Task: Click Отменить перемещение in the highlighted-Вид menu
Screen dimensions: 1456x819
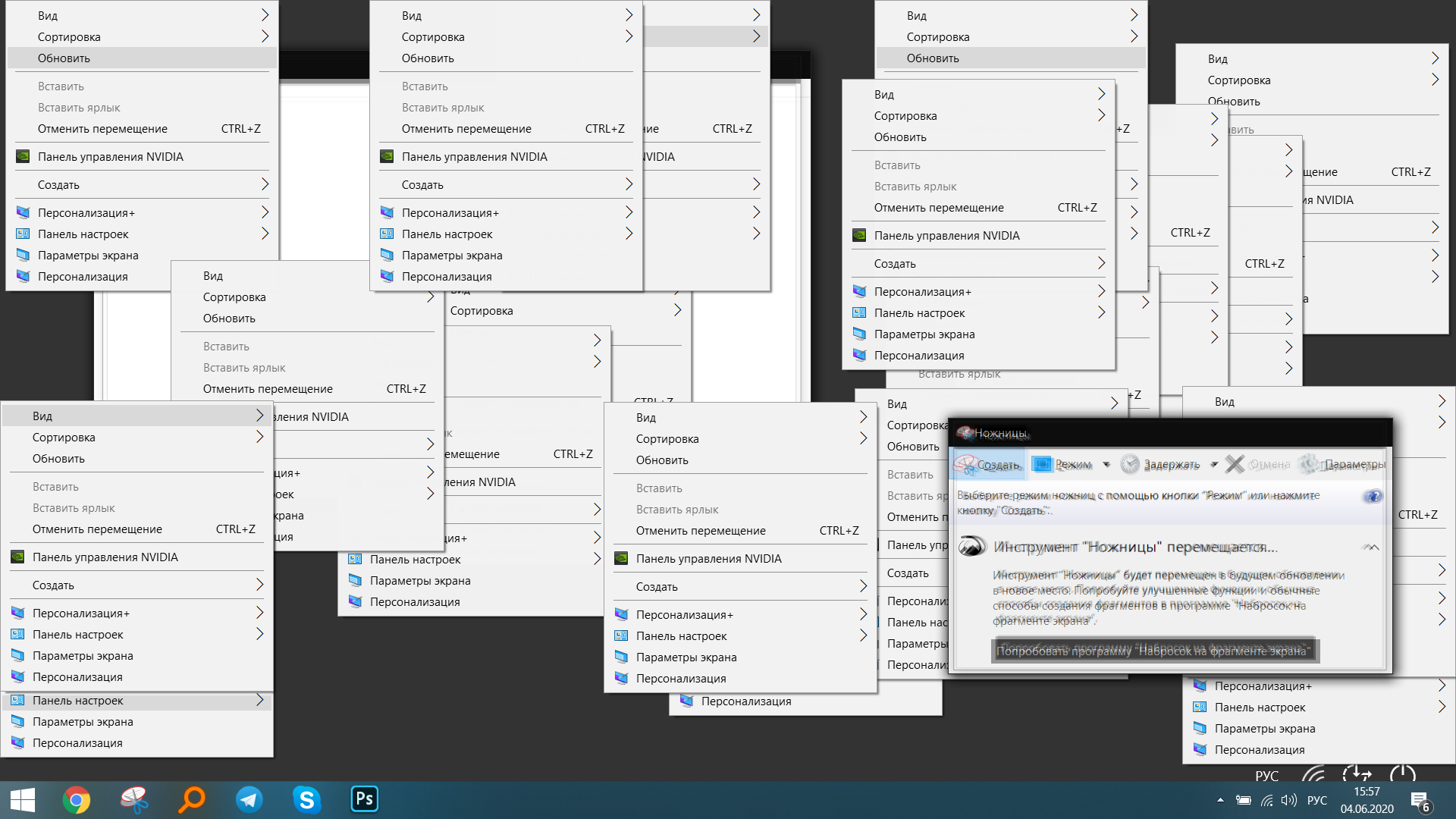Action: click(x=97, y=529)
